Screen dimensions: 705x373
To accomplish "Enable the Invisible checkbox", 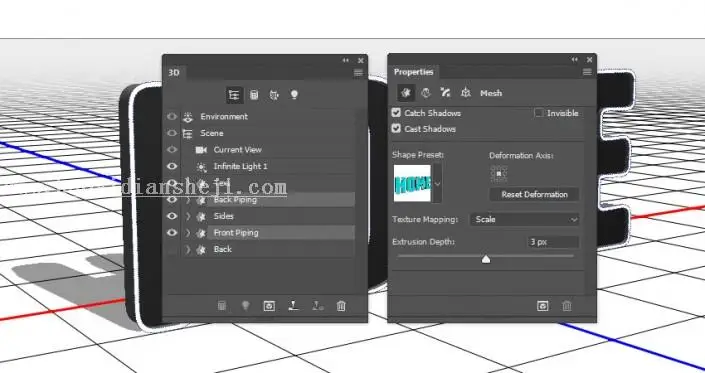I will [x=538, y=113].
